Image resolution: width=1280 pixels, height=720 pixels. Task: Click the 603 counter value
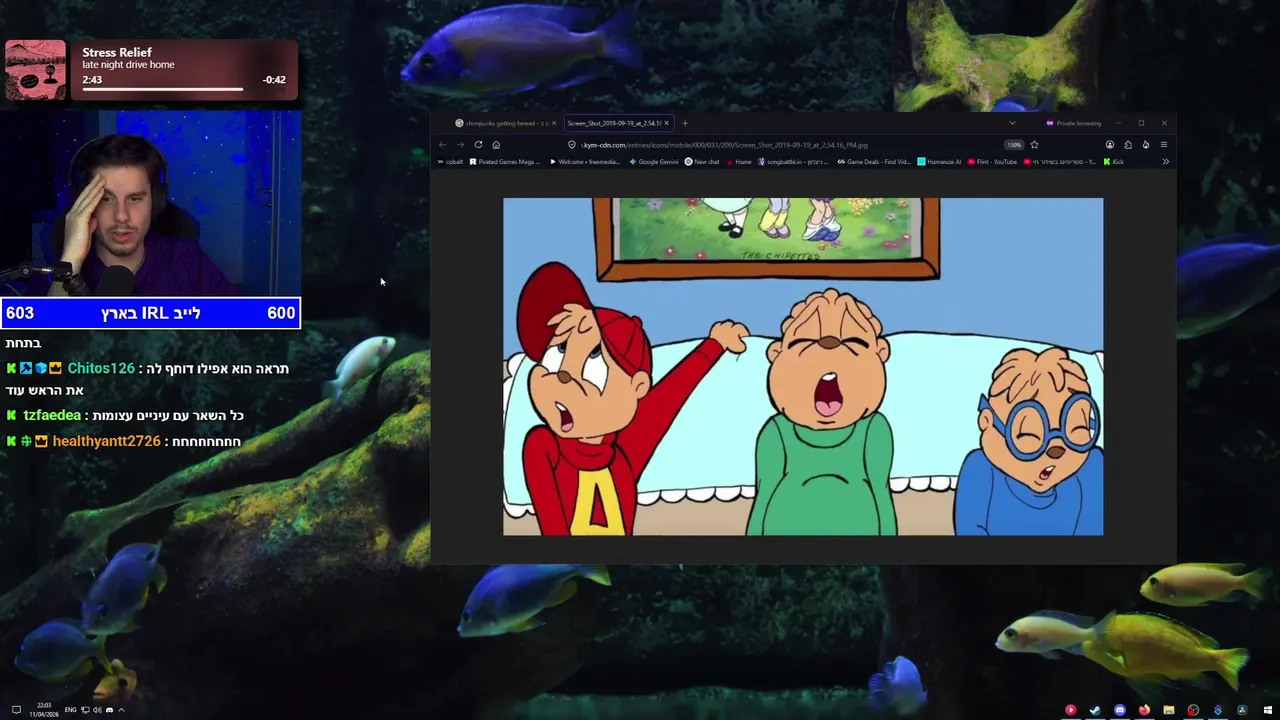[20, 313]
